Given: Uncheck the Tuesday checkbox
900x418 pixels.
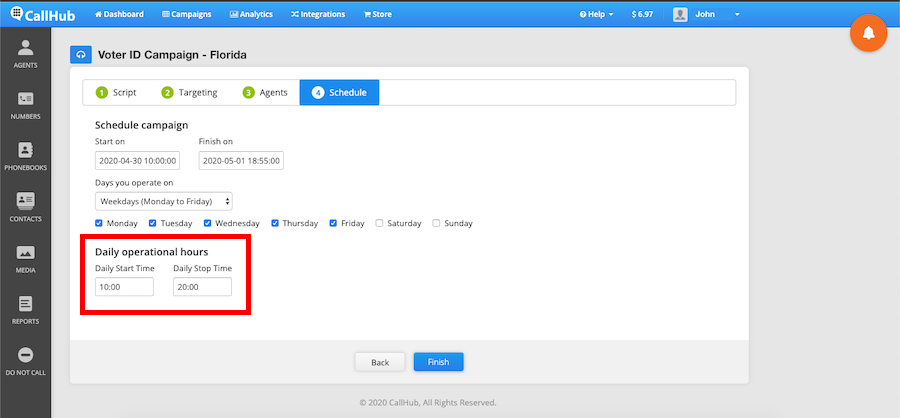Looking at the screenshot, I should click(x=153, y=223).
